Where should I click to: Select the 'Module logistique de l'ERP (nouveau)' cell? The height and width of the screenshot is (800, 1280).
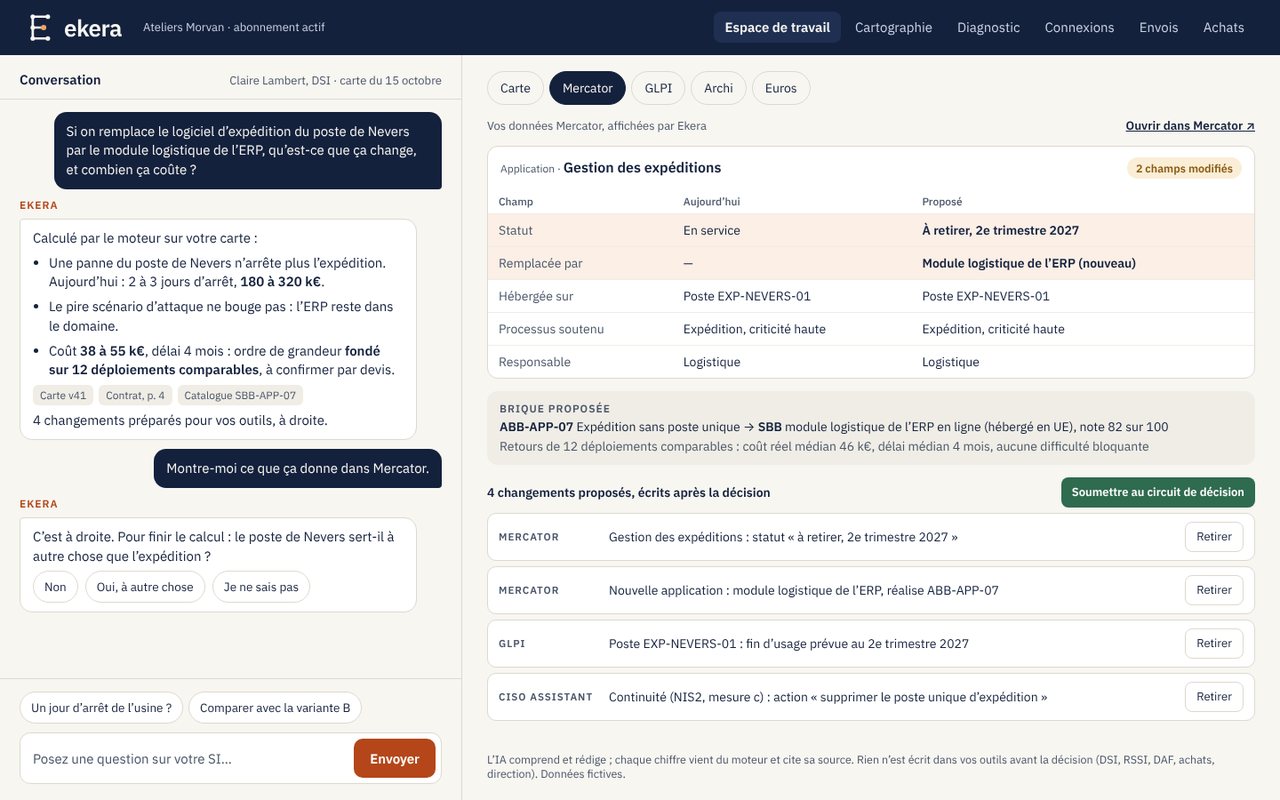tap(1029, 263)
